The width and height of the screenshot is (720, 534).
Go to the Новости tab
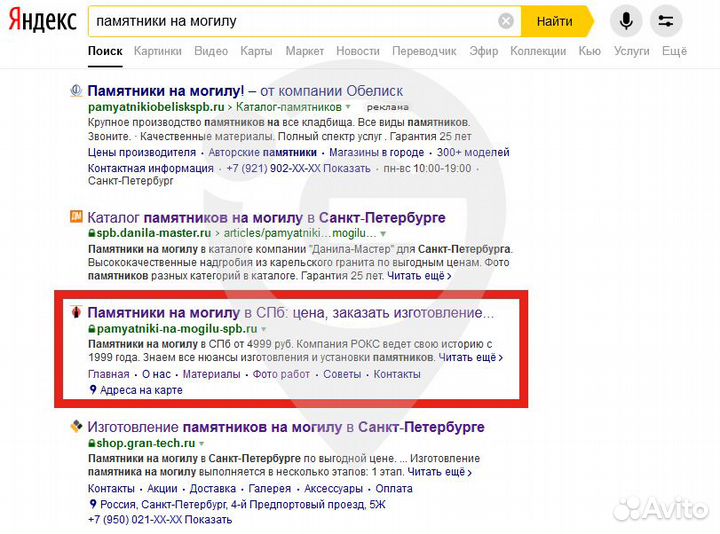click(358, 51)
